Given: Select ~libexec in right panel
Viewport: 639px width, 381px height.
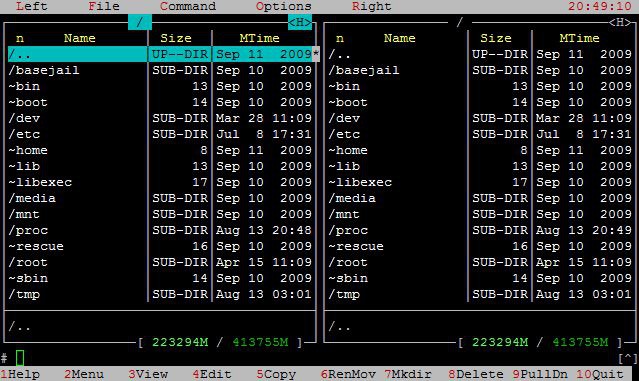Looking at the screenshot, I should pyautogui.click(x=480, y=182).
